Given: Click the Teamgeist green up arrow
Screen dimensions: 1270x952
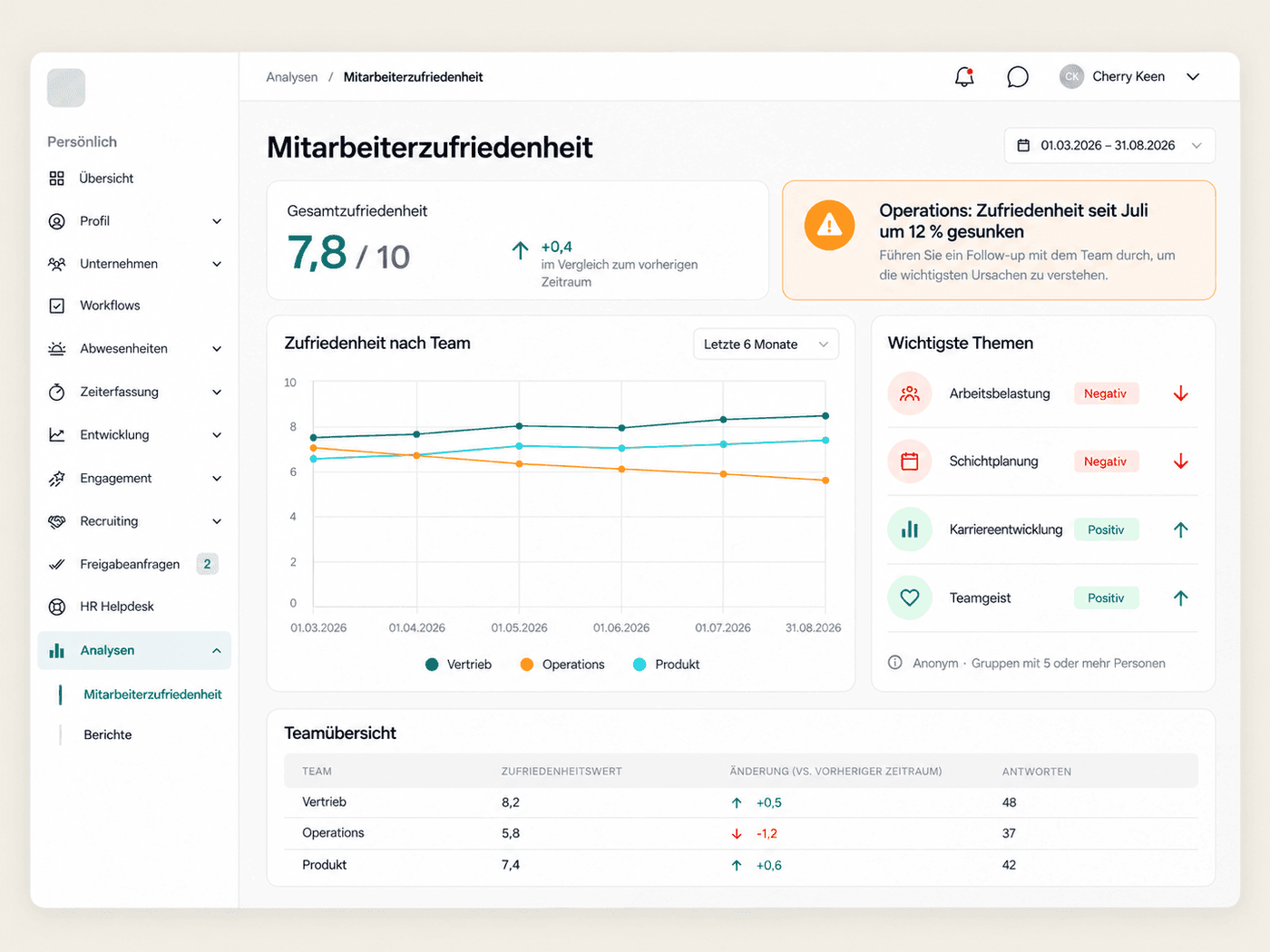Looking at the screenshot, I should (1180, 597).
